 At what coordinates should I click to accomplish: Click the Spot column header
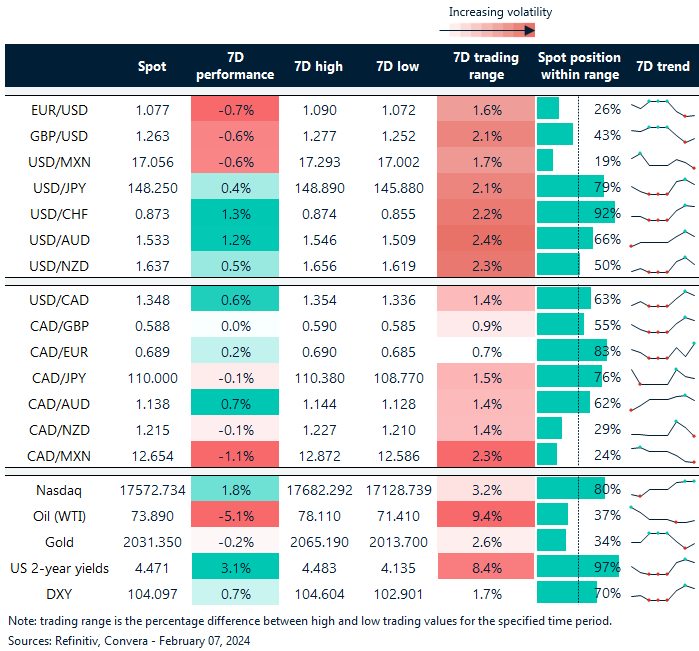[x=152, y=66]
